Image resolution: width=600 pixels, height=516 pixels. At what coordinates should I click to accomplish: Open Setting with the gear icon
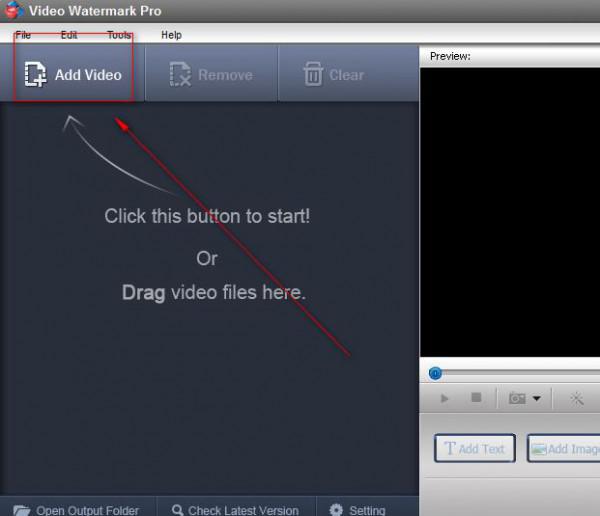click(x=357, y=509)
